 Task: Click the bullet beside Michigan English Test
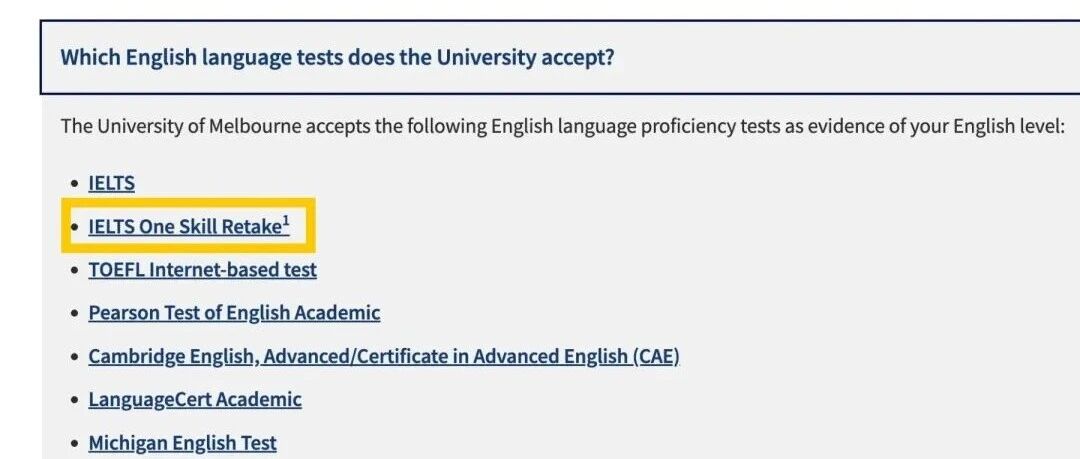pyautogui.click(x=74, y=444)
